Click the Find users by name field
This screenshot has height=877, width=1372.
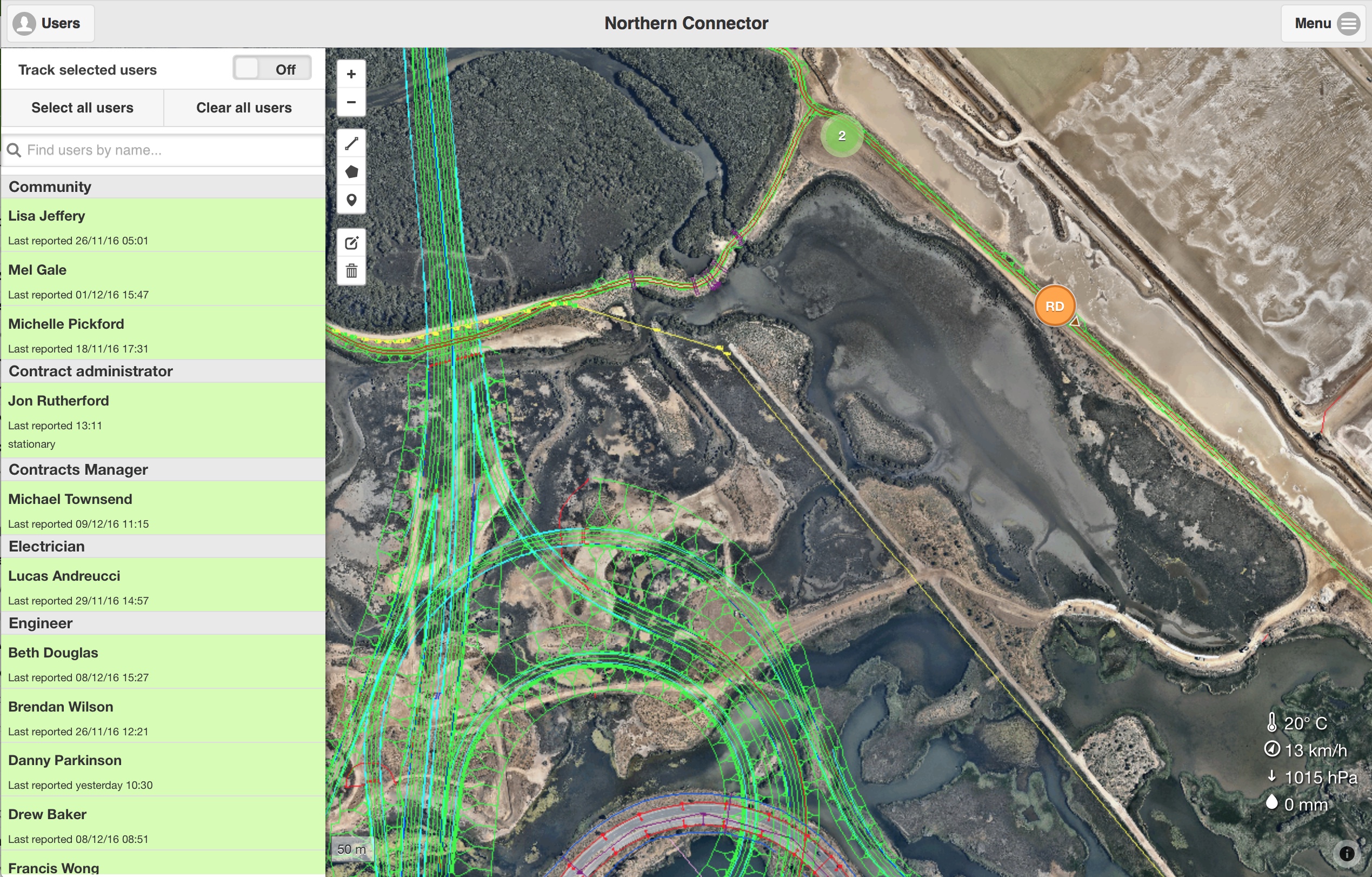pyautogui.click(x=163, y=150)
